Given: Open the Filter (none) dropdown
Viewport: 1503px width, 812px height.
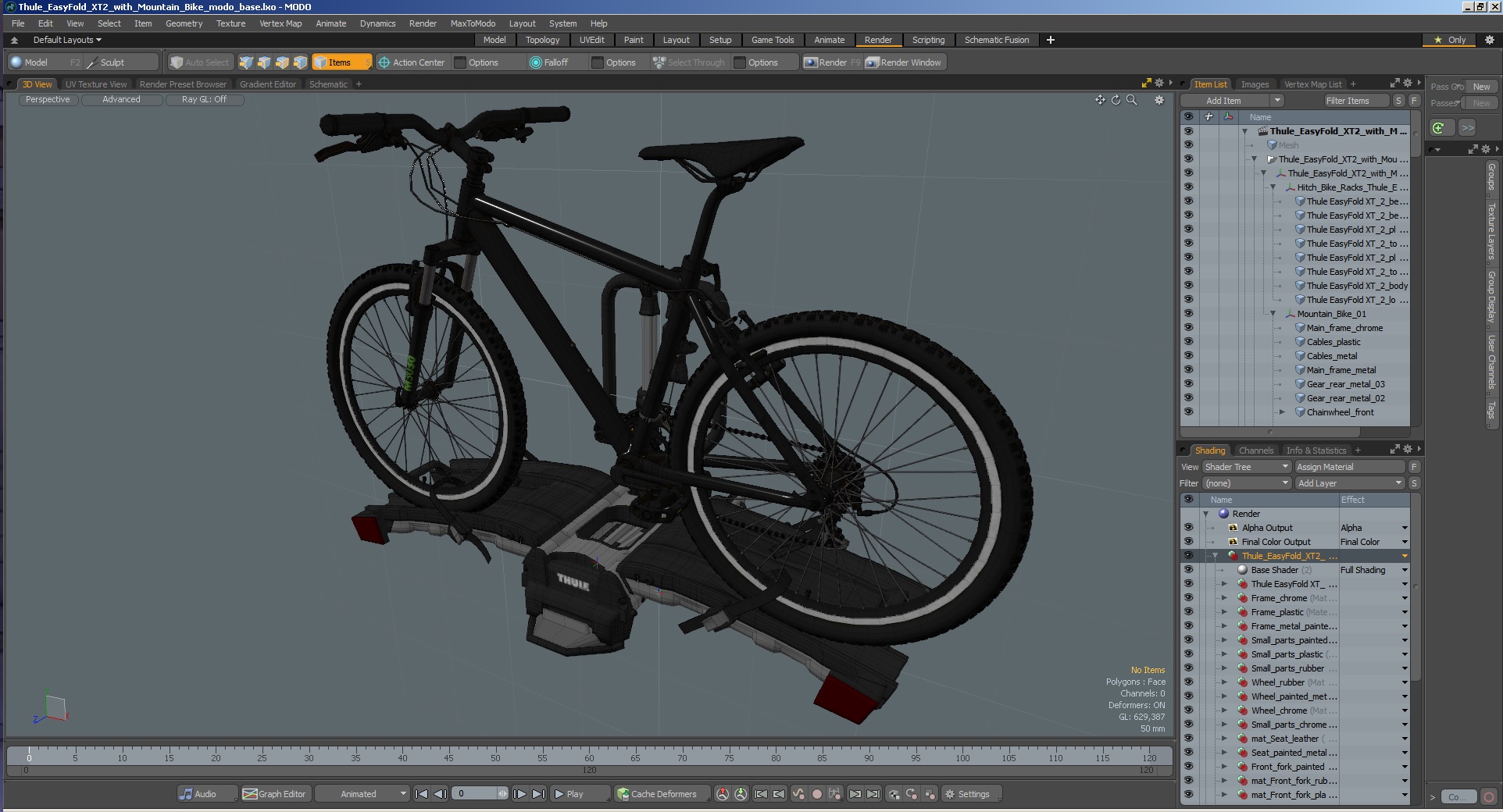Looking at the screenshot, I should click(1246, 483).
